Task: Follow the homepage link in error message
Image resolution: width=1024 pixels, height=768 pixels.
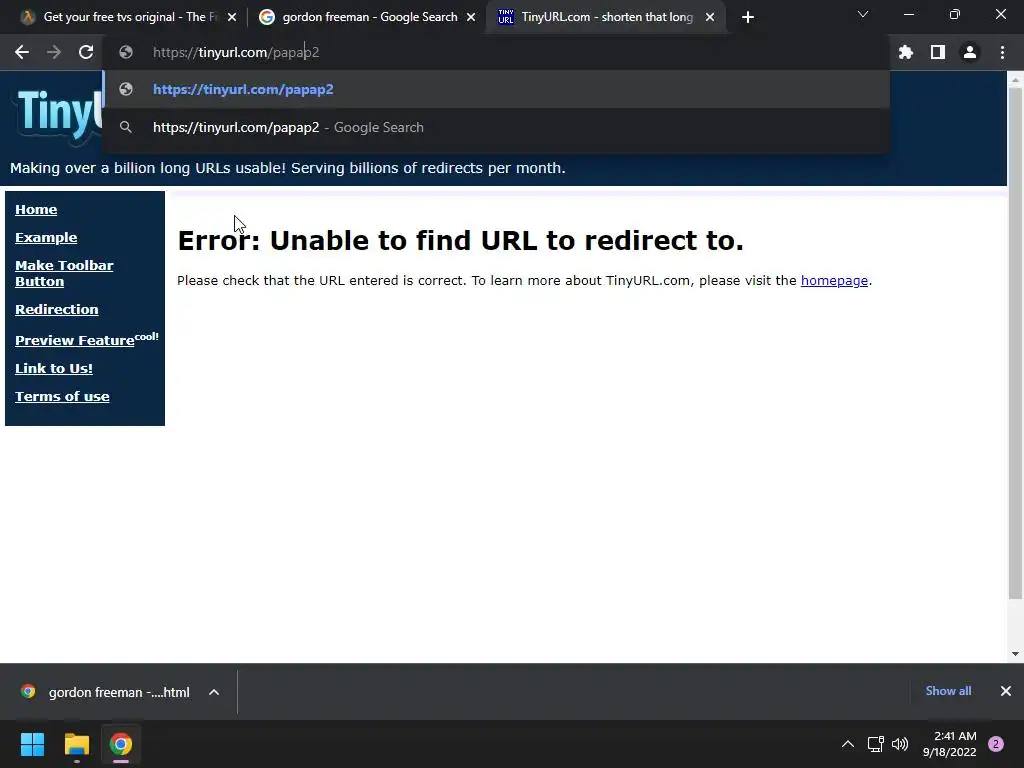Action: pos(834,280)
